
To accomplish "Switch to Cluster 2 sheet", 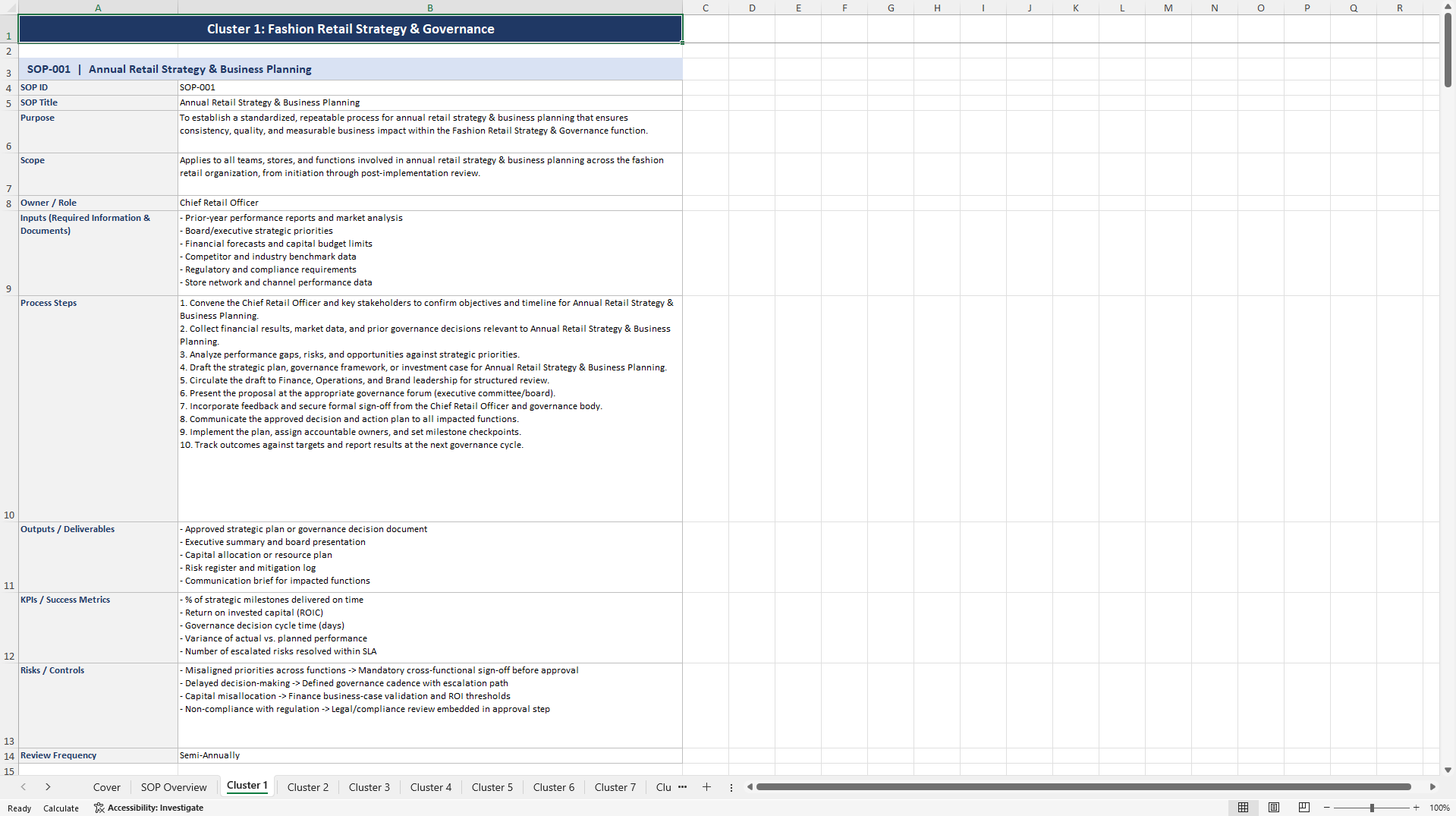I will pos(308,787).
